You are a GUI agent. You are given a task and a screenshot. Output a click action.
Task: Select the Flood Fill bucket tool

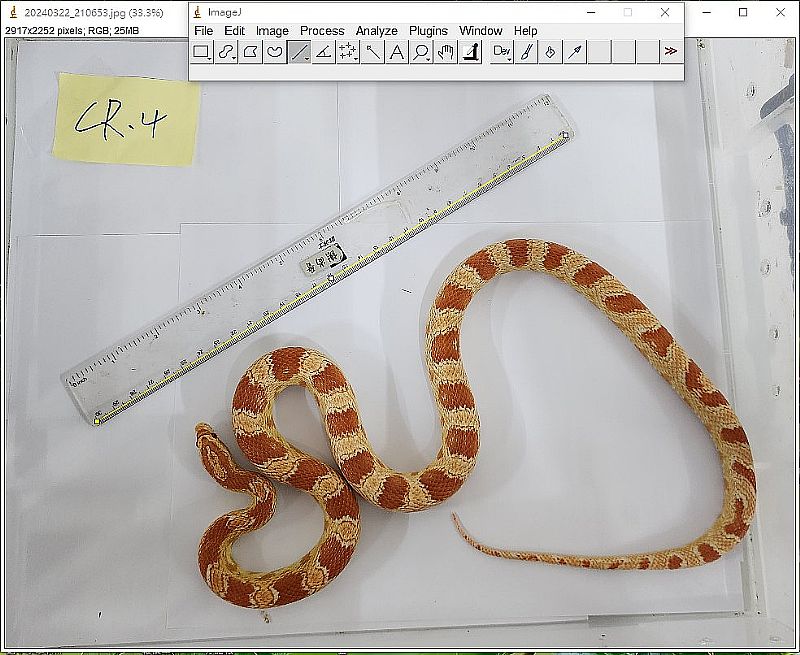[x=550, y=52]
